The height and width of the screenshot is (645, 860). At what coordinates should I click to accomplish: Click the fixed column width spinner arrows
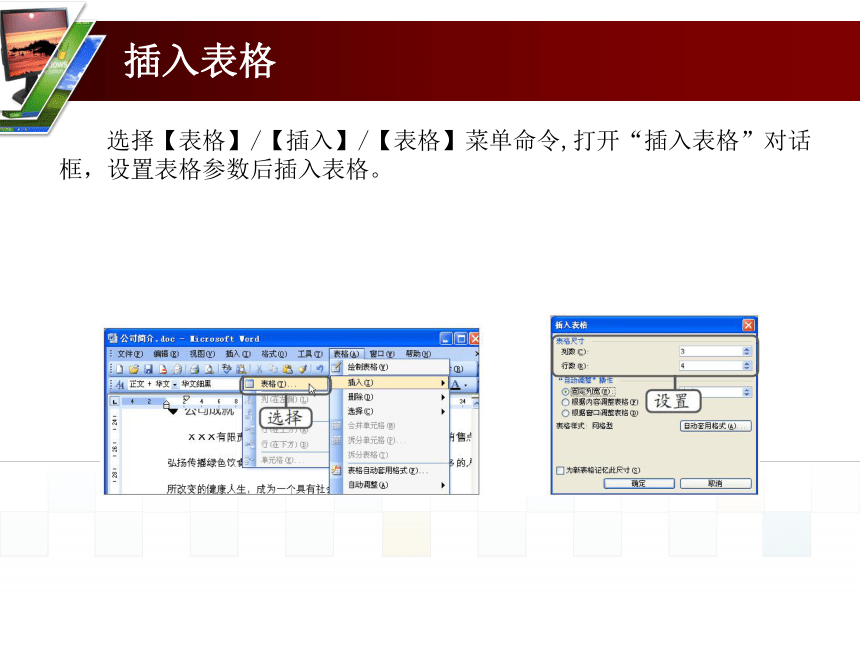[x=746, y=392]
